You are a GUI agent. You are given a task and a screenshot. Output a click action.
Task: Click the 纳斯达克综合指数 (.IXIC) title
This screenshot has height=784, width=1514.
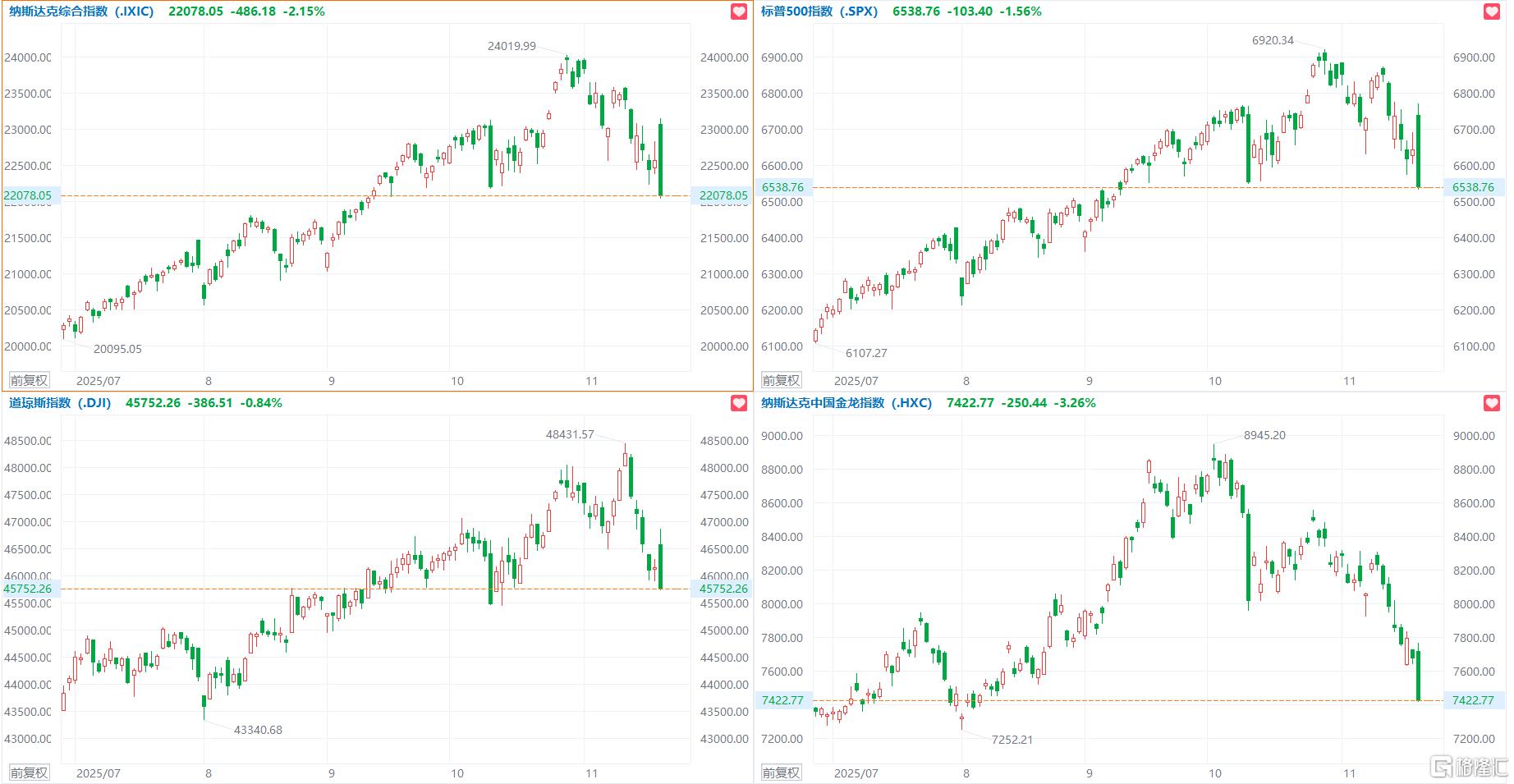click(x=81, y=11)
